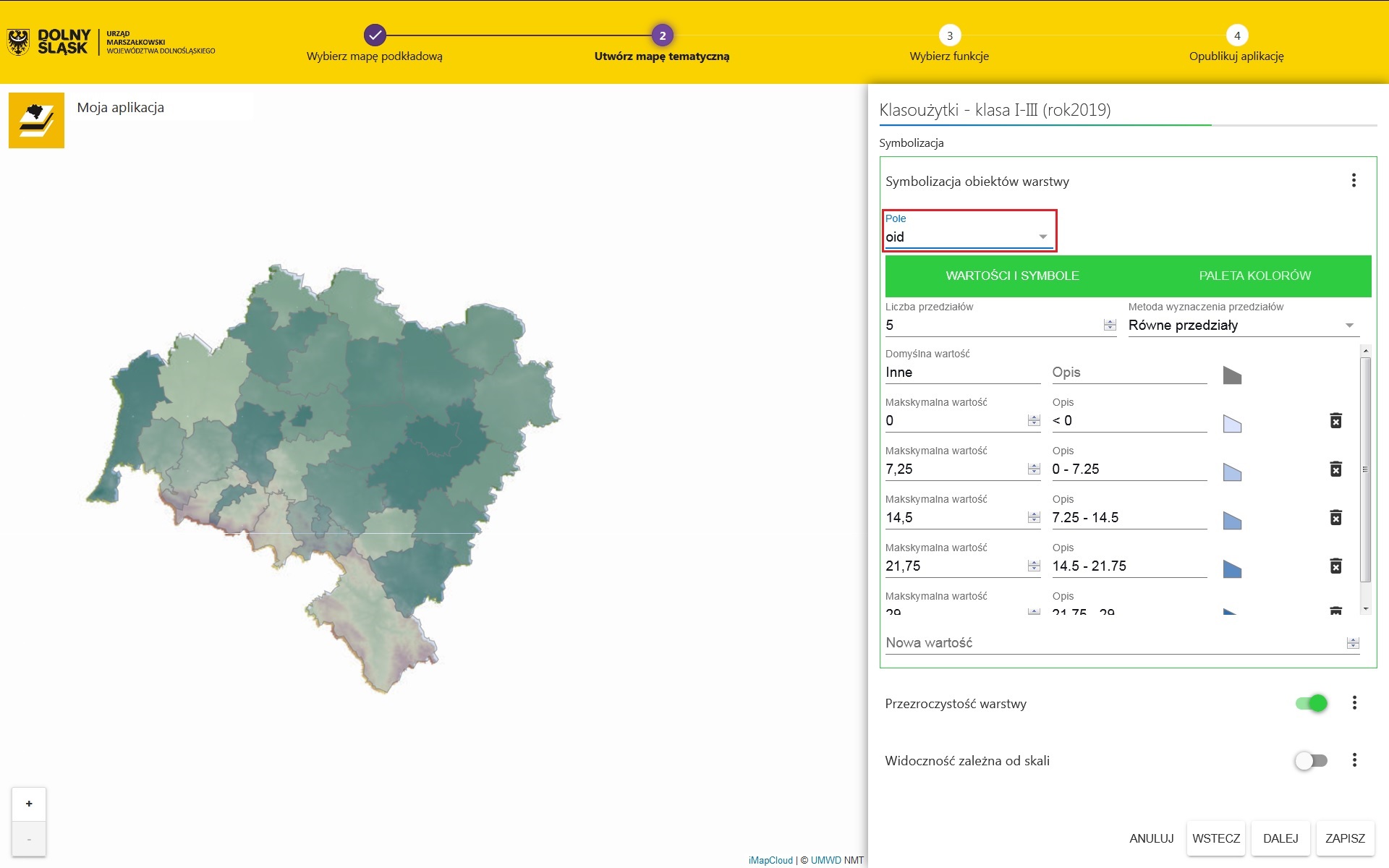The image size is (1389, 868).
Task: Open the Pole field dropdown
Action: click(969, 237)
